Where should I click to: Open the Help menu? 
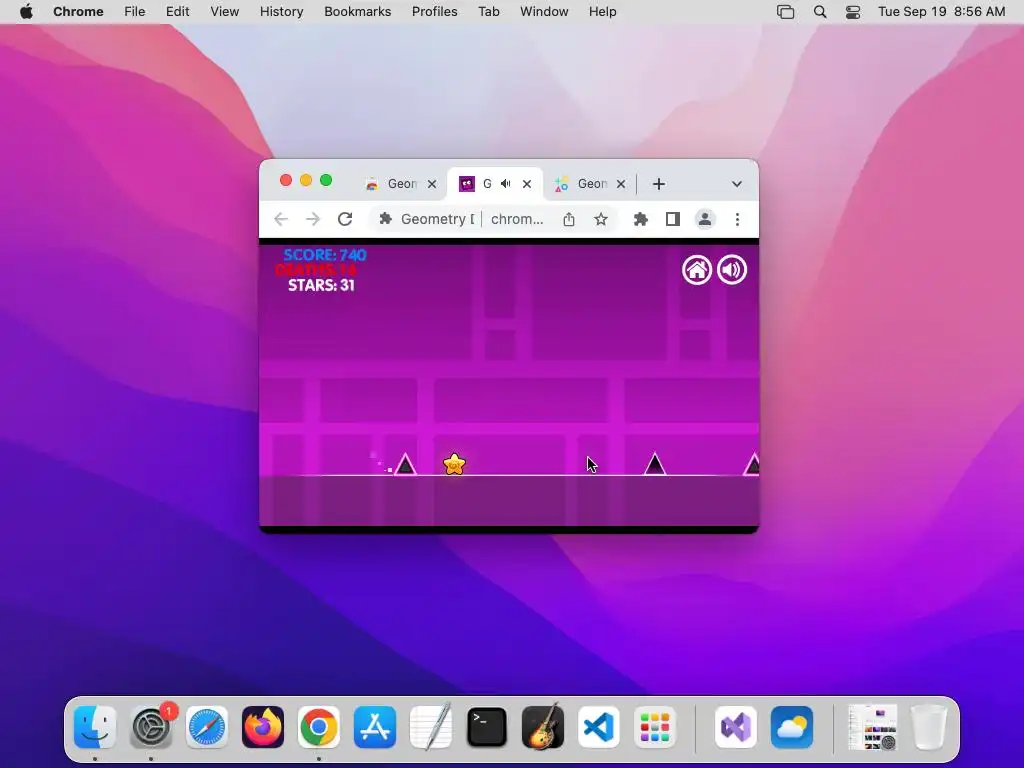click(602, 12)
